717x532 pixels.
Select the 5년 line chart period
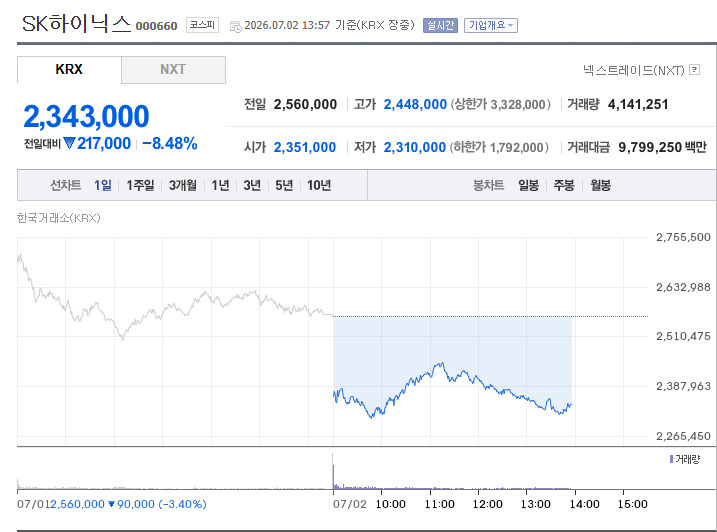click(x=284, y=185)
